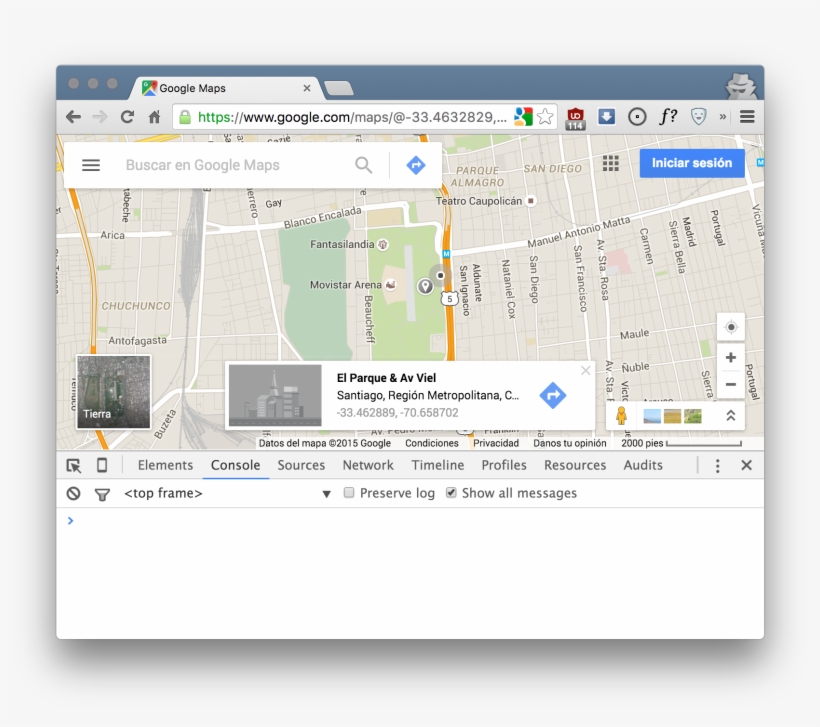Switch to the Elements tab

[165, 465]
